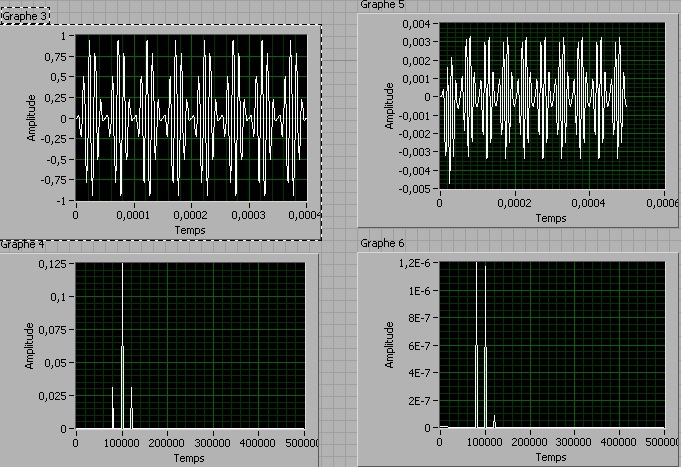Click the 300000 X-scale marker in Graphe 4
681x467 pixels.
tap(213, 443)
